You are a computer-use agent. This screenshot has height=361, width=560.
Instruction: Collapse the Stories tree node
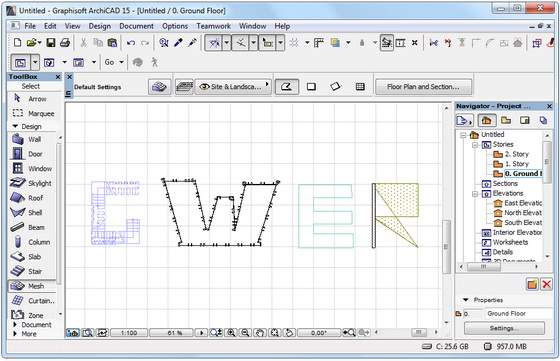pyautogui.click(x=475, y=145)
